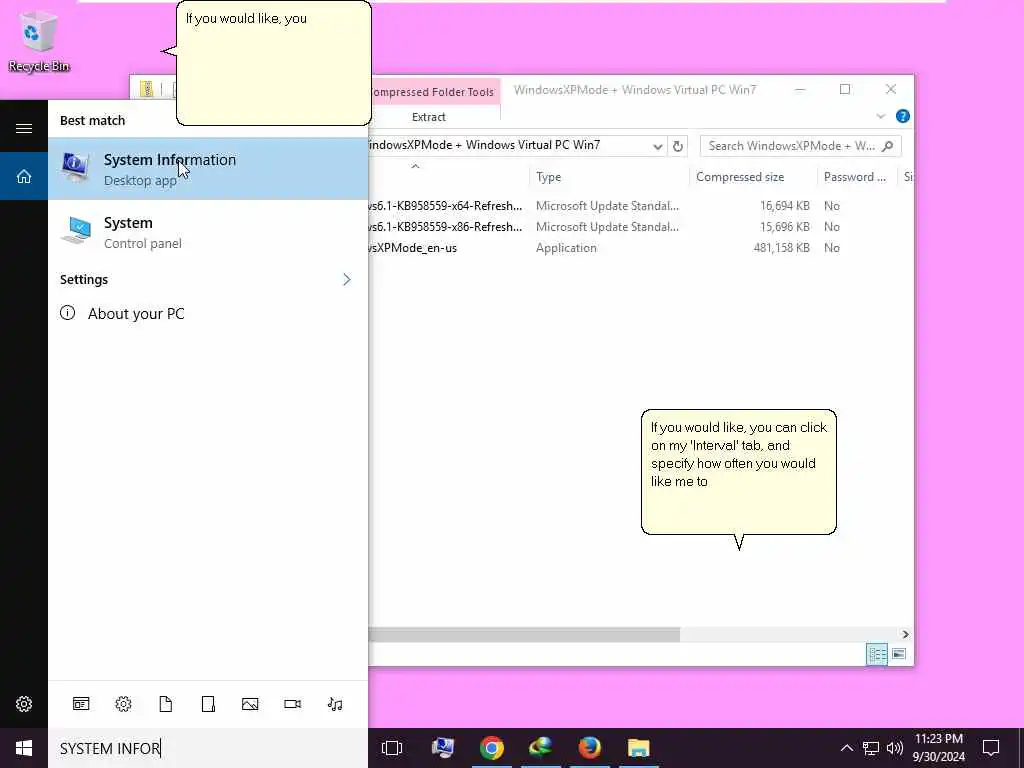Expand the Start menu hamburger button
The width and height of the screenshot is (1024, 768).
click(24, 128)
